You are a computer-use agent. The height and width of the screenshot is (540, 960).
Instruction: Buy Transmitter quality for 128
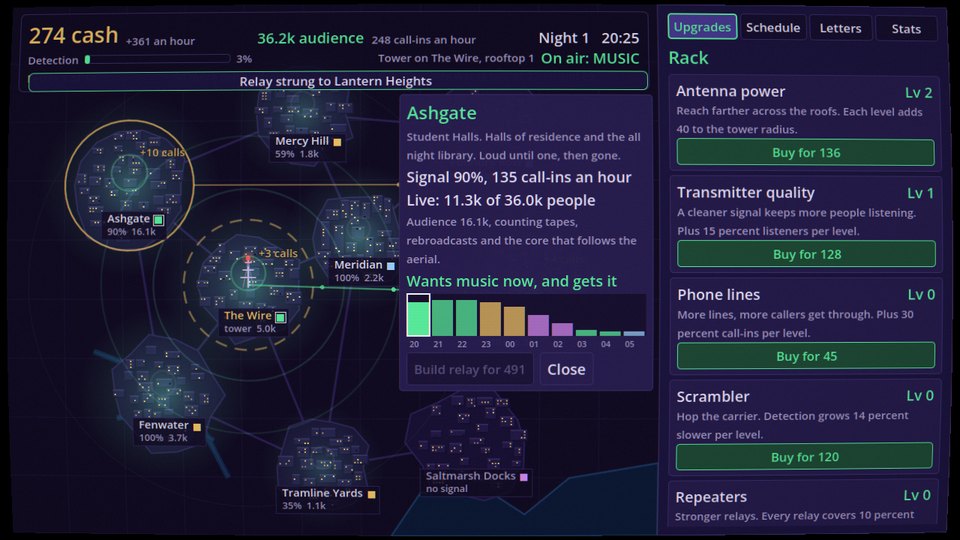point(806,254)
